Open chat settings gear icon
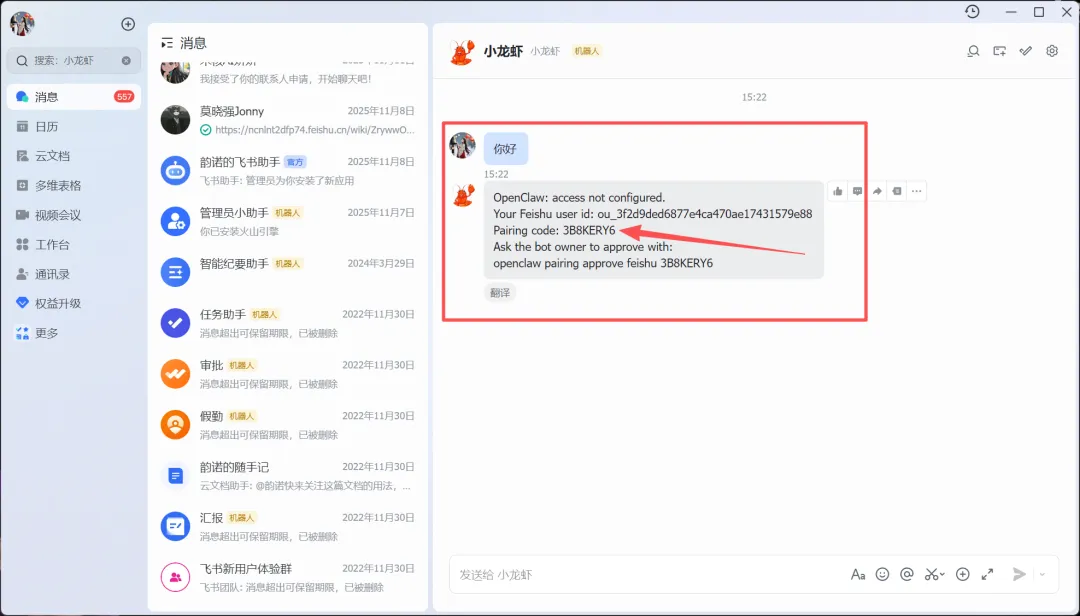Image resolution: width=1080 pixels, height=616 pixels. pos(1052,51)
